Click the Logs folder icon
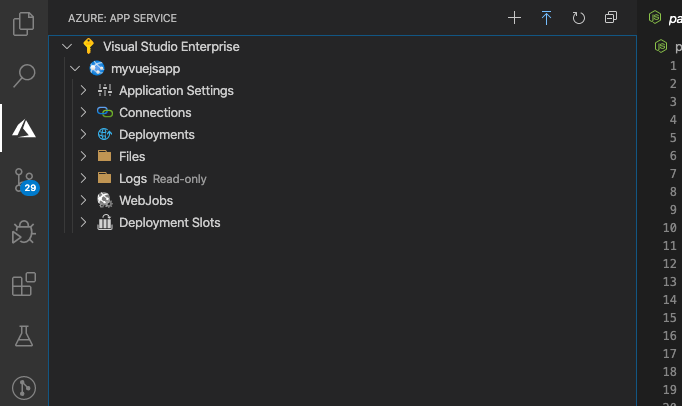Viewport: 682px width, 406px height. point(104,178)
